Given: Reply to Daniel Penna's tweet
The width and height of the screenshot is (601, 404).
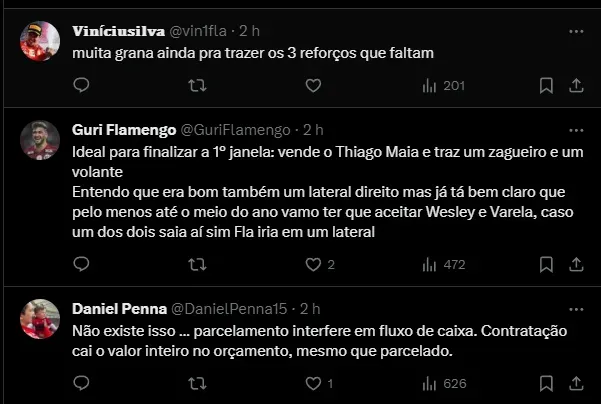Looking at the screenshot, I should 82,383.
